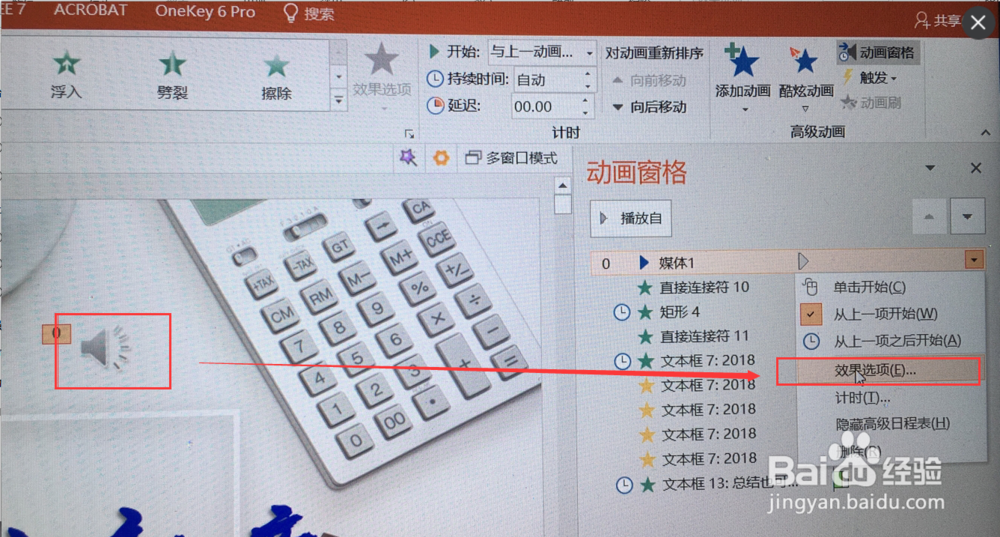Open the 触发 trigger dropdown
1000x537 pixels.
[x=871, y=78]
